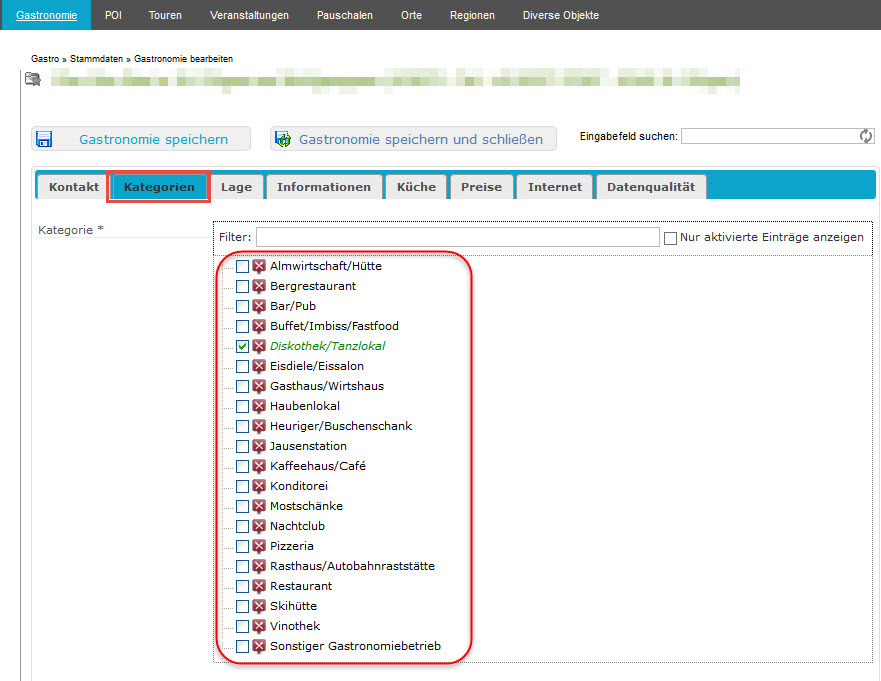Click the red X icon beside Sonstiger Gastronomiebetrieb

(258, 646)
